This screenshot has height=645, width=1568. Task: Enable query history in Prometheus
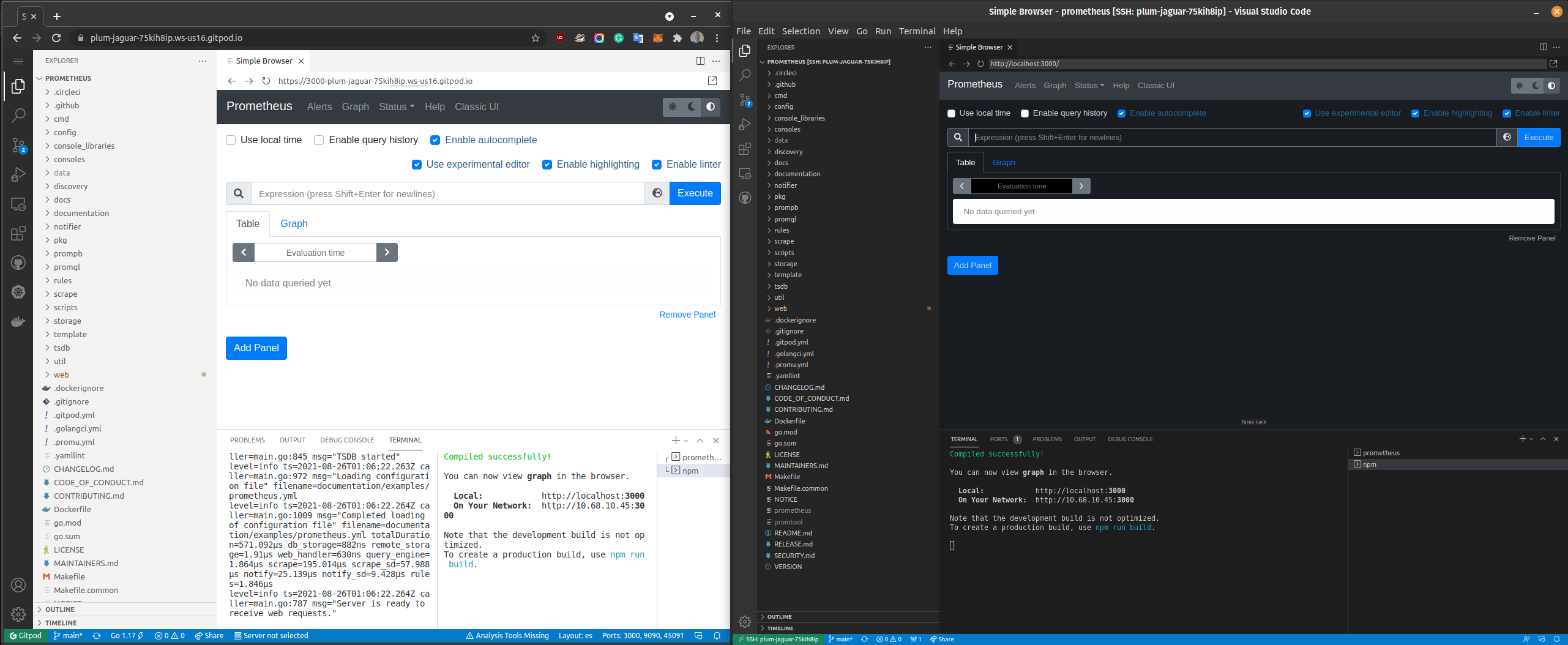319,140
